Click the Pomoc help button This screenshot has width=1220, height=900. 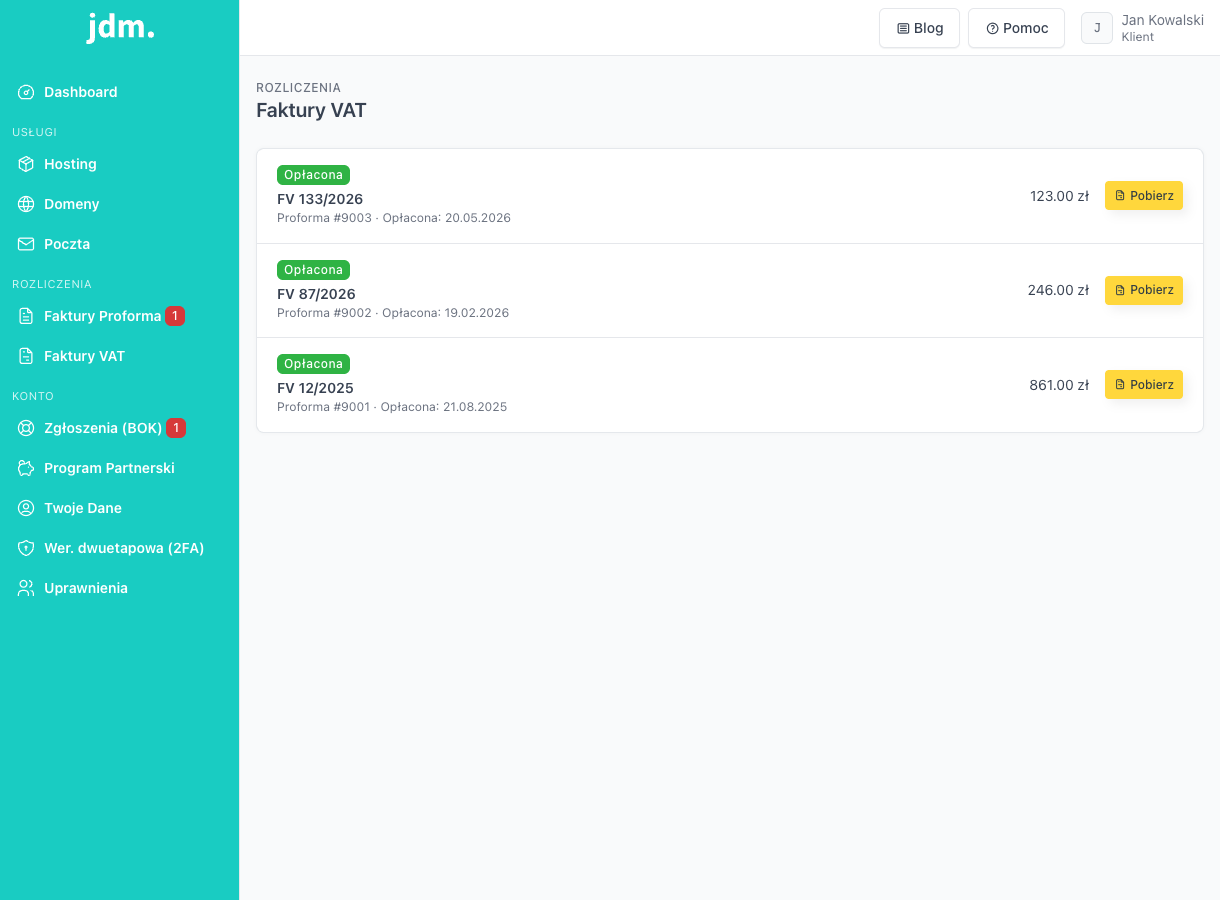[1016, 28]
